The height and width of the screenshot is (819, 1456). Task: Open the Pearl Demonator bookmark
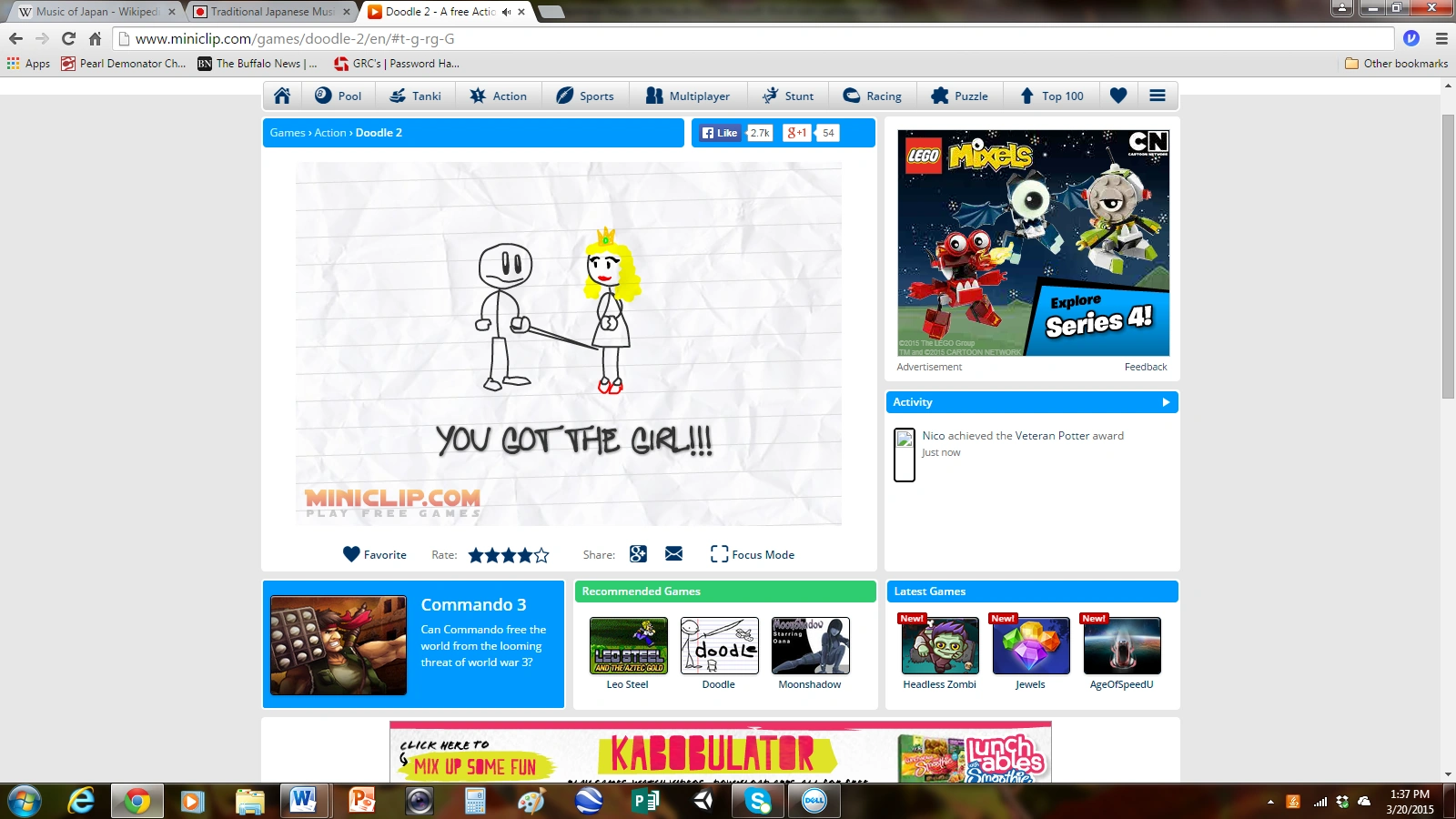click(123, 64)
